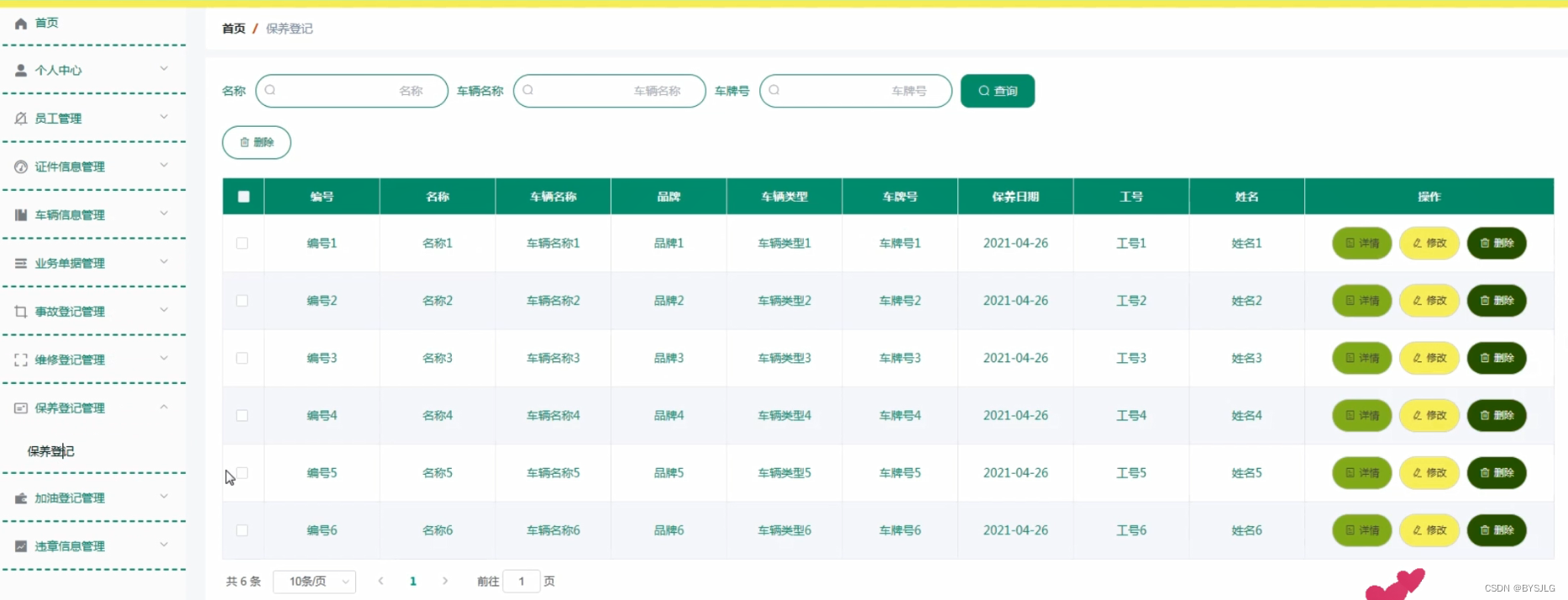Click search icon in 车辆名称 field
The image size is (1568, 600).
528,90
